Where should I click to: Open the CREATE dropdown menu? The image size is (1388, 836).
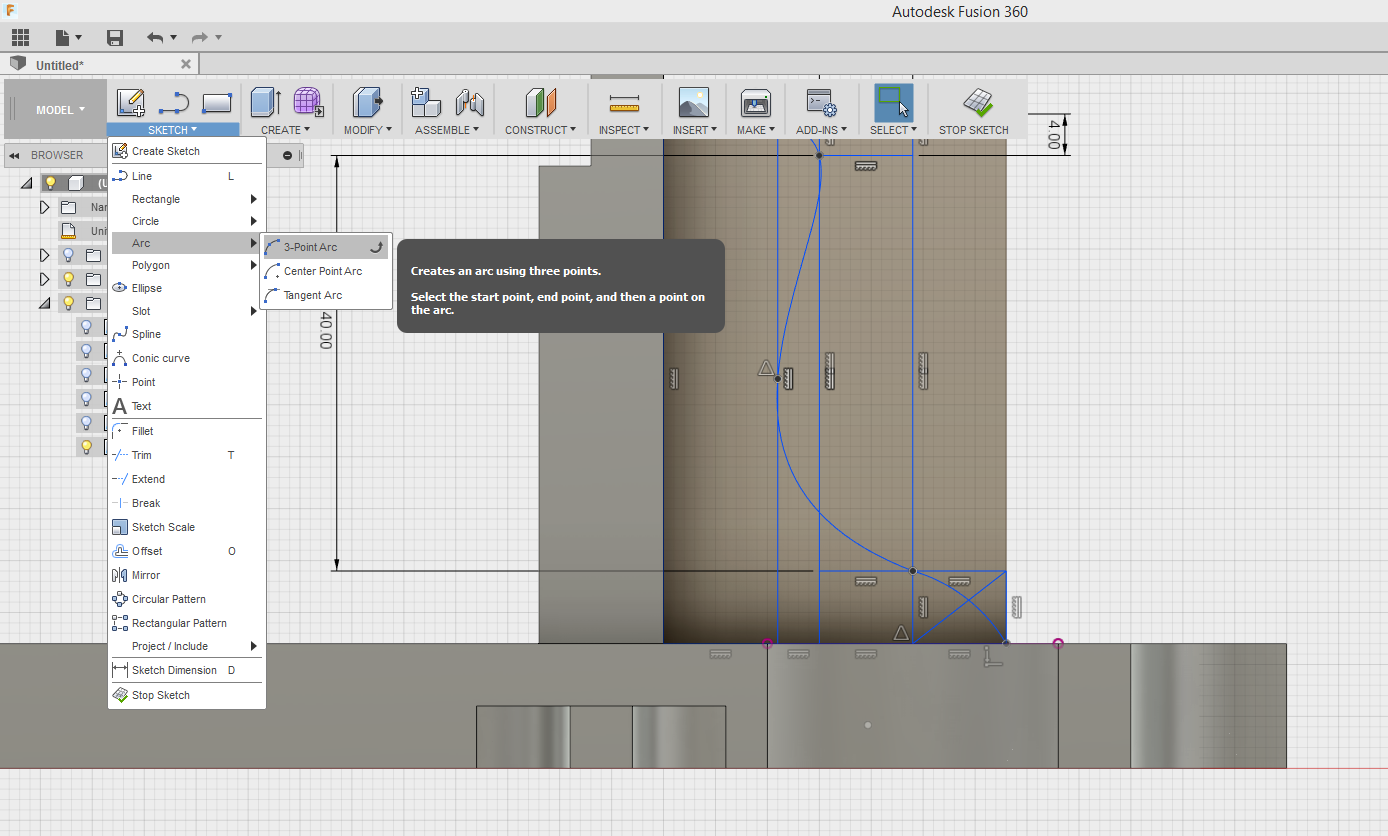(x=285, y=130)
